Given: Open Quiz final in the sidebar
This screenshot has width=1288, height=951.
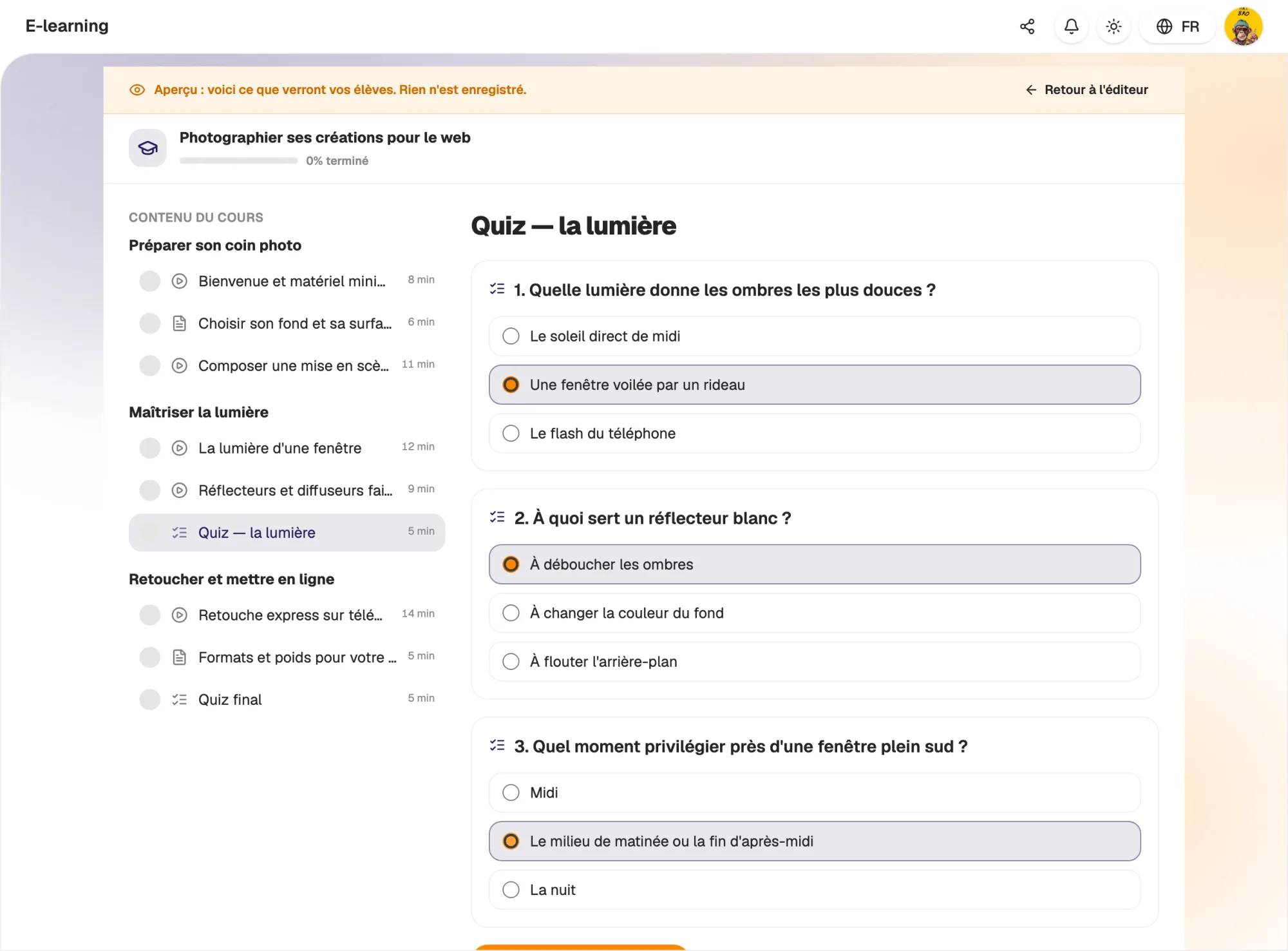Looking at the screenshot, I should (x=287, y=699).
